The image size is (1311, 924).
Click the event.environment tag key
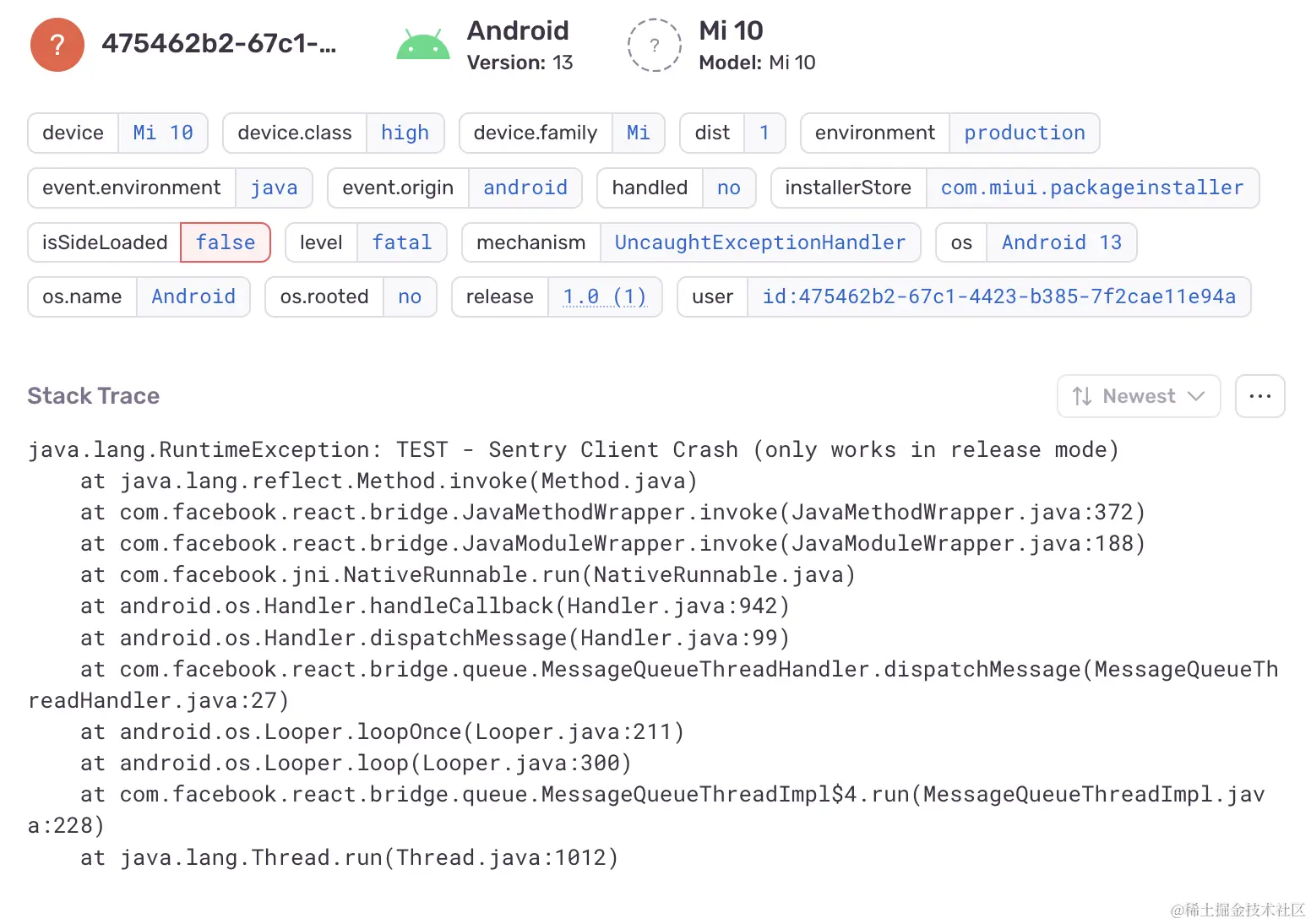point(132,188)
